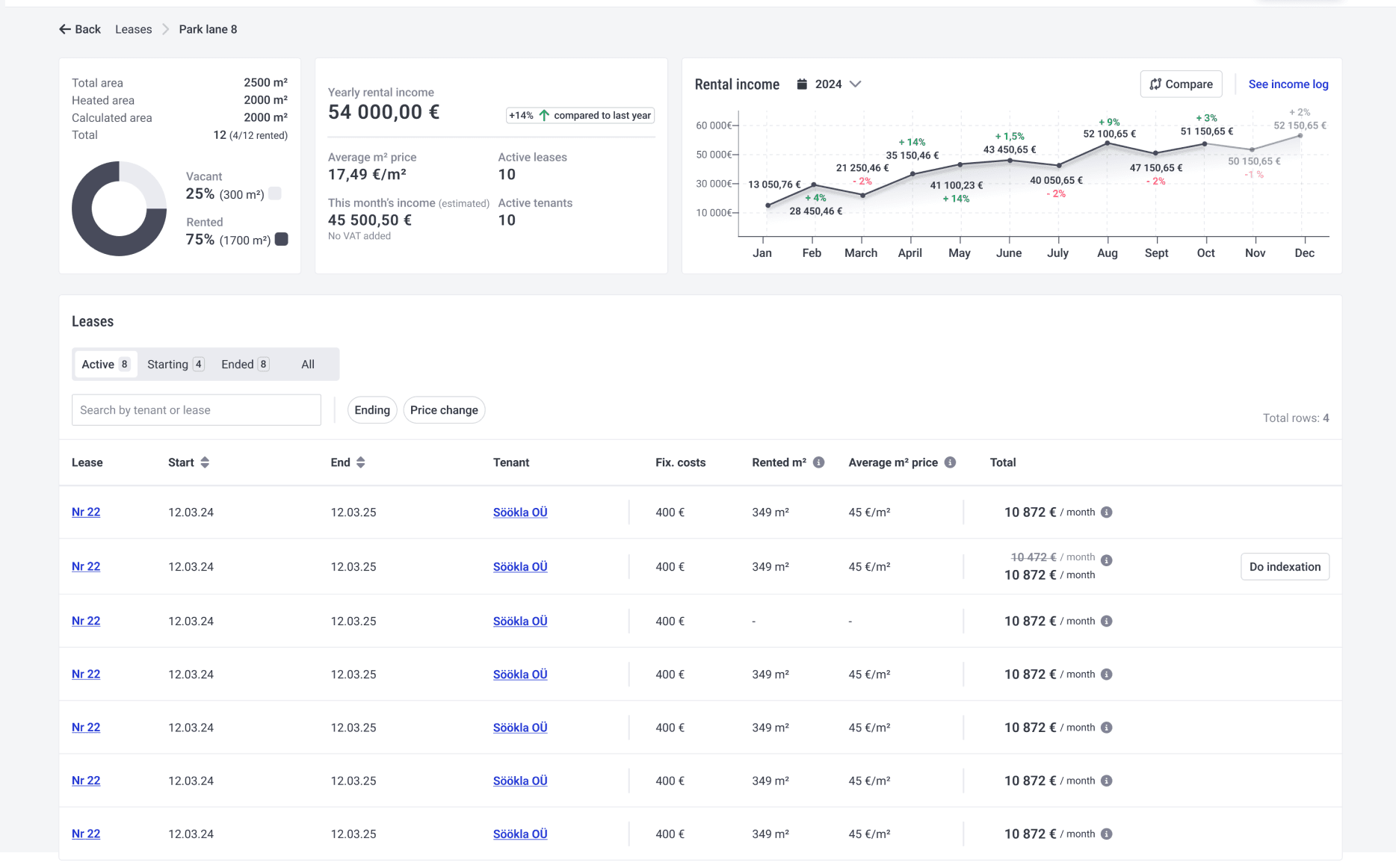Image resolution: width=1396 pixels, height=868 pixels.
Task: Expand the 2024 year dropdown chevron
Action: click(x=856, y=84)
